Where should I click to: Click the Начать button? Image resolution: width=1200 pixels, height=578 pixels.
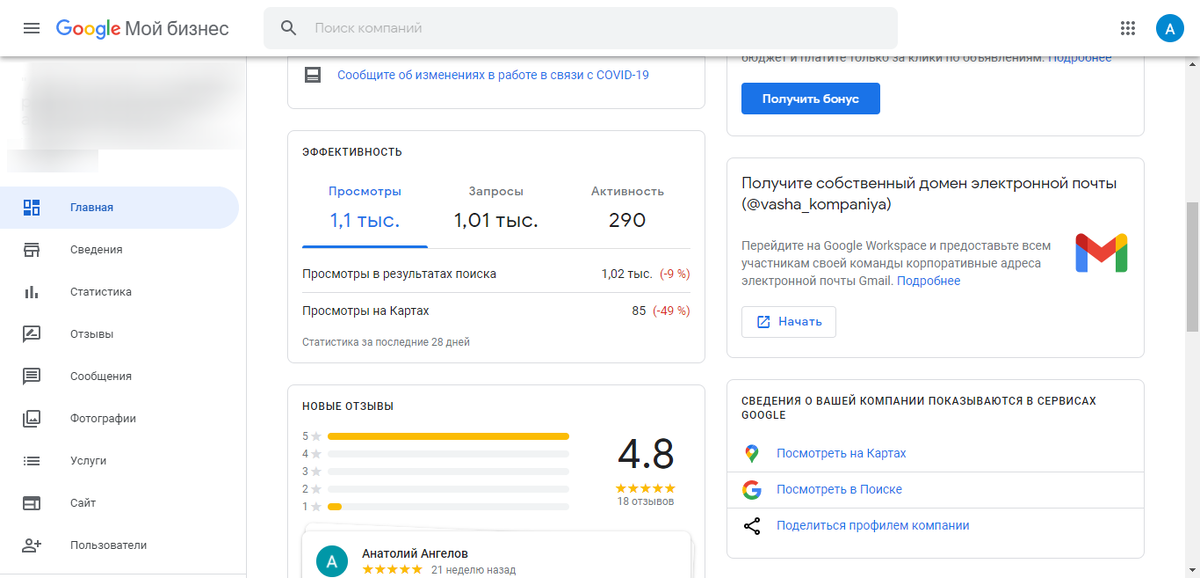point(788,322)
